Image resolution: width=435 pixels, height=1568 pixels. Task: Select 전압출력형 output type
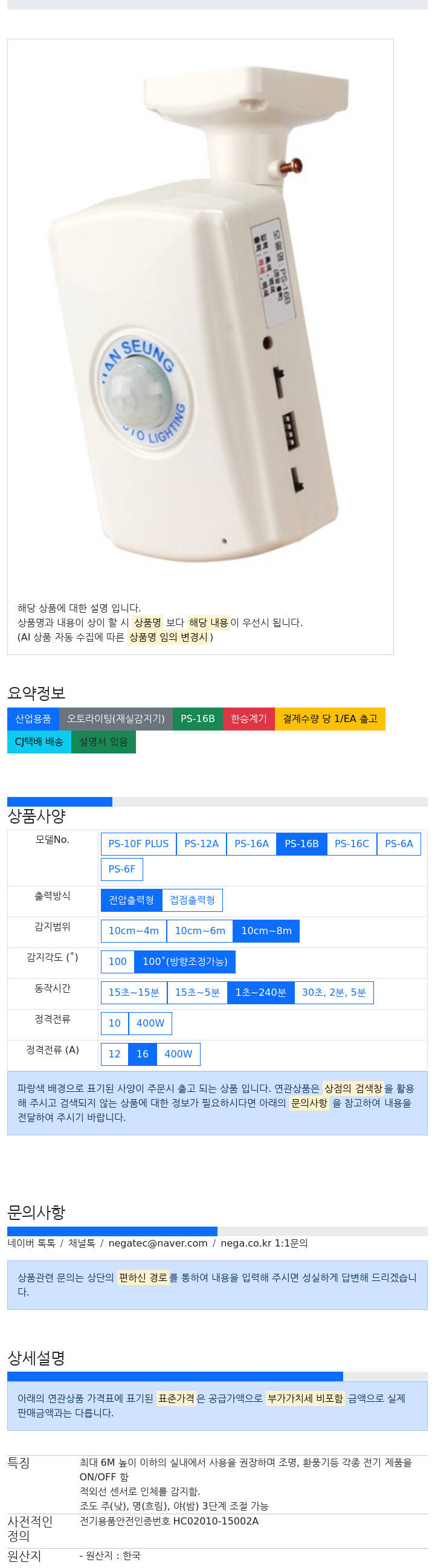[132, 900]
